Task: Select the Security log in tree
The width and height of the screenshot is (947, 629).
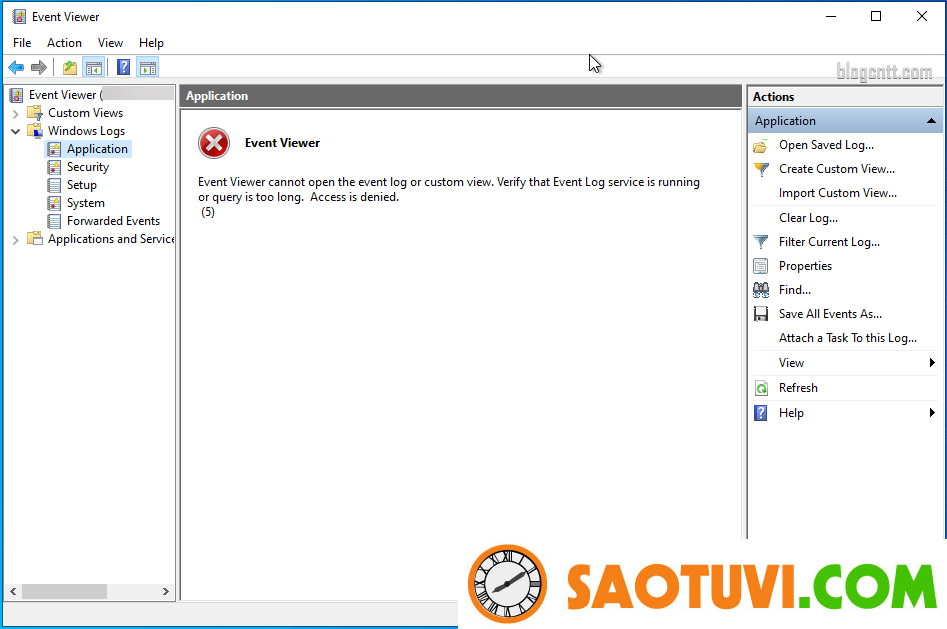Action: pos(88,167)
